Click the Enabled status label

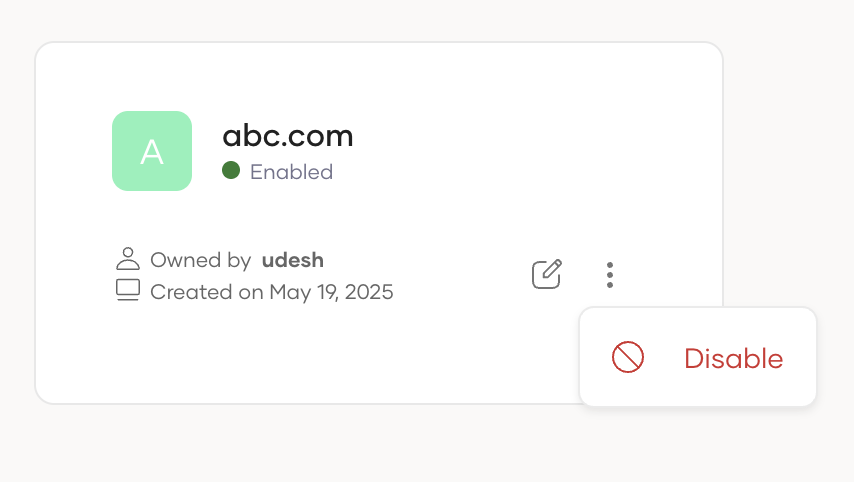[x=291, y=172]
